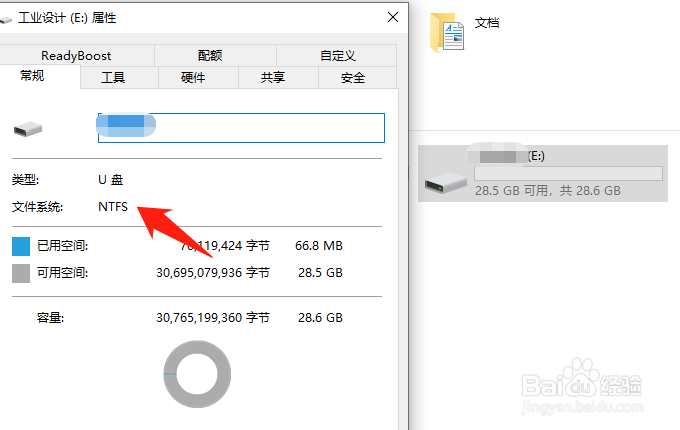Image resolution: width=680 pixels, height=430 pixels.
Task: Click the blue 已用空间 color square
Action: point(21,246)
